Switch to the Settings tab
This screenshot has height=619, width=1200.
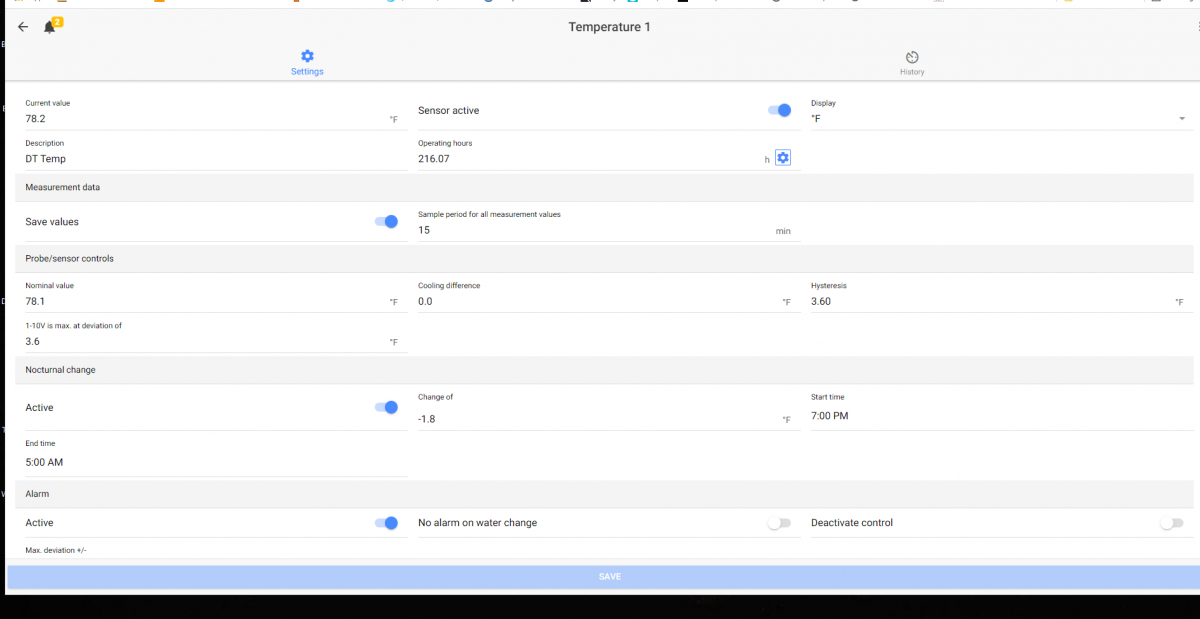(307, 63)
